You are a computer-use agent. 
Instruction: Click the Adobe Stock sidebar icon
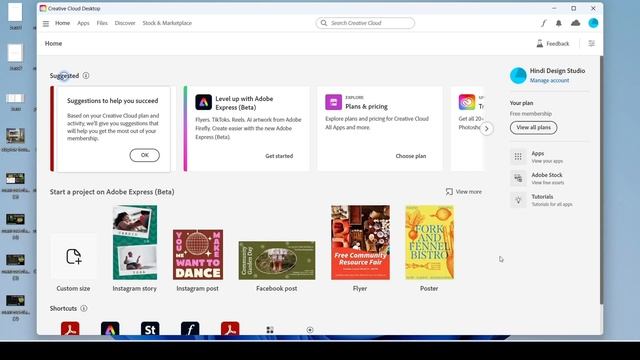pyautogui.click(x=518, y=178)
